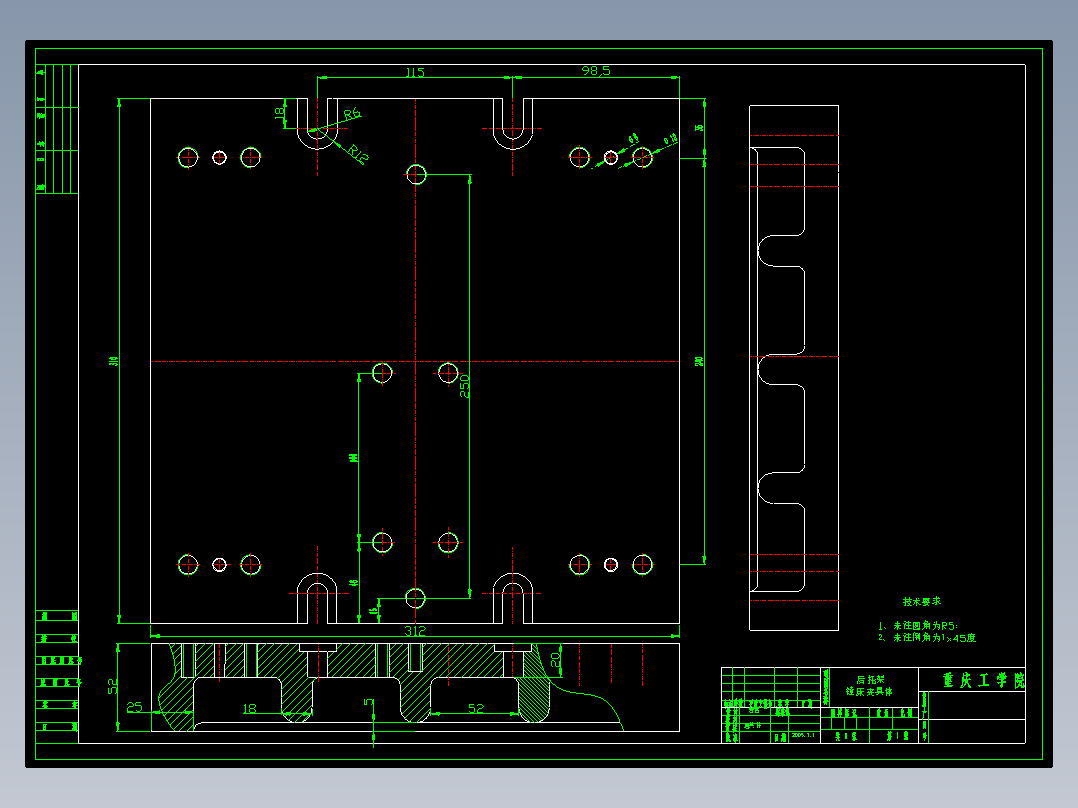Select the horizontal 52 dimension in section view
The height and width of the screenshot is (808, 1078).
pos(476,708)
